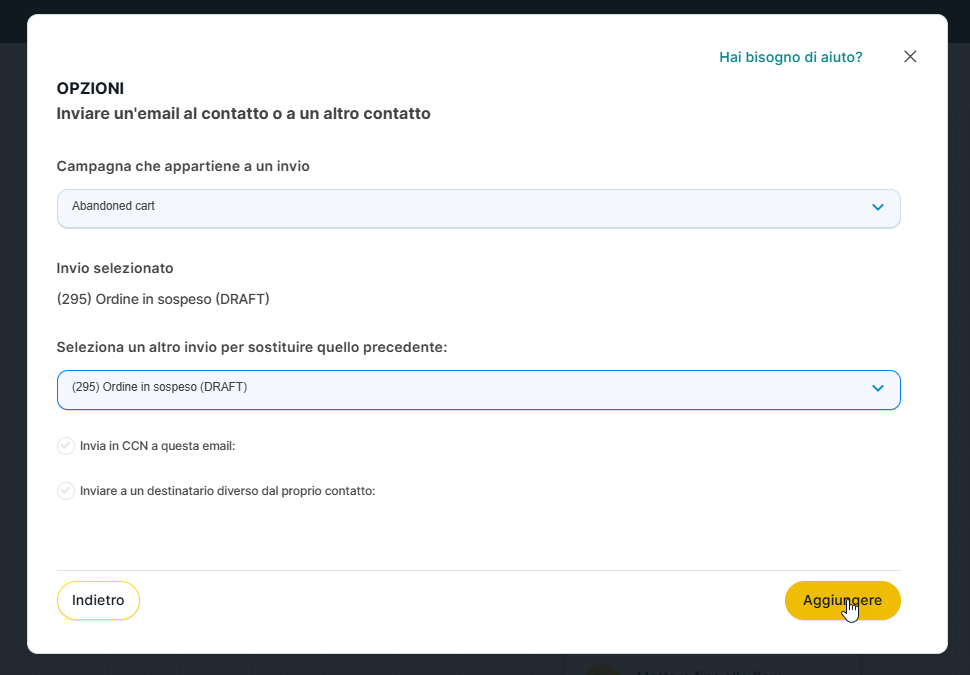Click the 'Seleziona un altro invio' label

tap(251, 347)
